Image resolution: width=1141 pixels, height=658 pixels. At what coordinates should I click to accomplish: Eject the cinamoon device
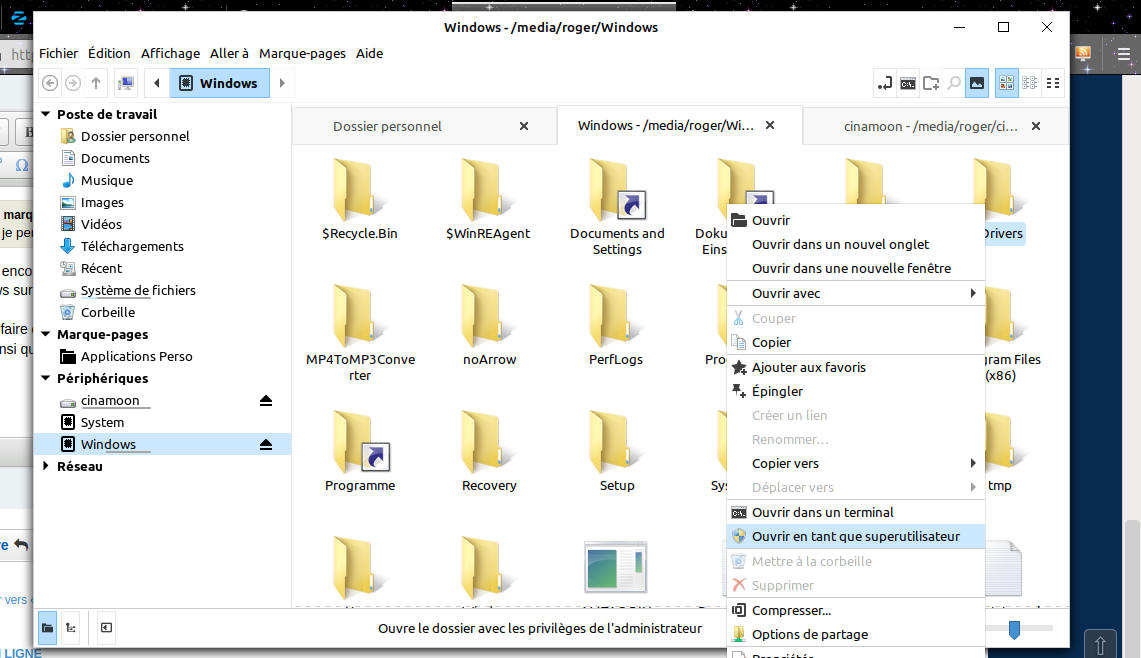266,401
